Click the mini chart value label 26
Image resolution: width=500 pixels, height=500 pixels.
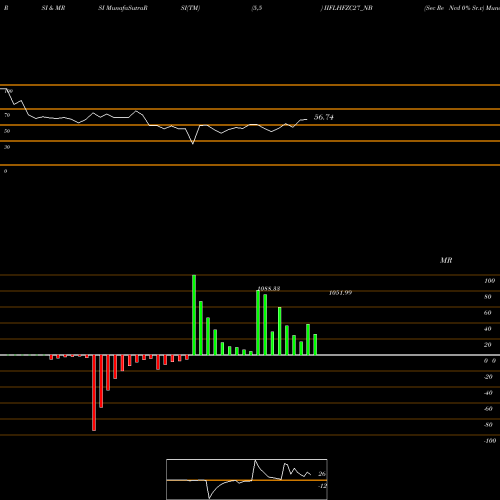coord(322,474)
